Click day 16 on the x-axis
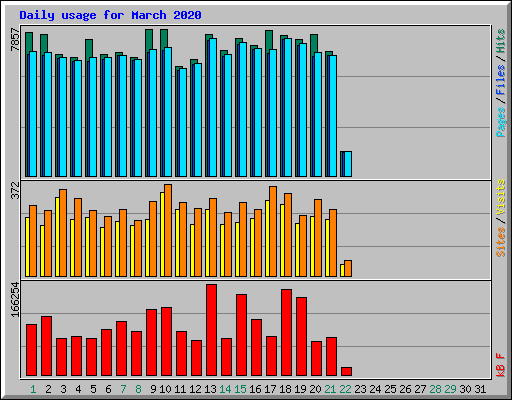The width and height of the screenshot is (512, 400). click(255, 389)
